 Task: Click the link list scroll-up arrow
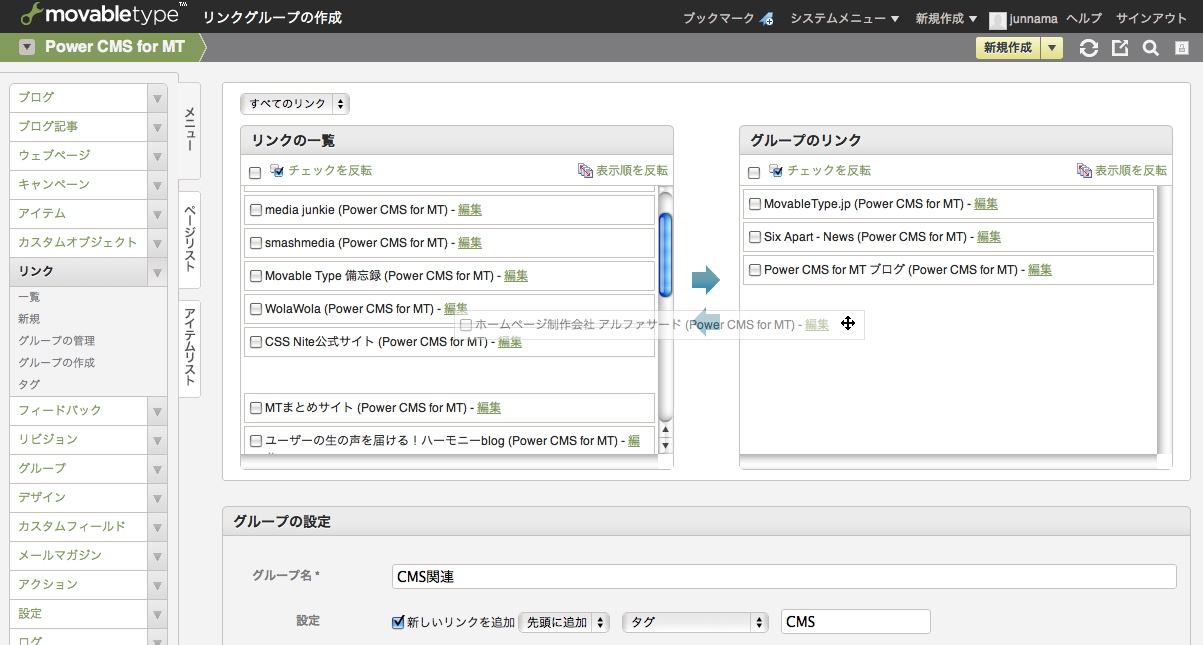[x=665, y=431]
